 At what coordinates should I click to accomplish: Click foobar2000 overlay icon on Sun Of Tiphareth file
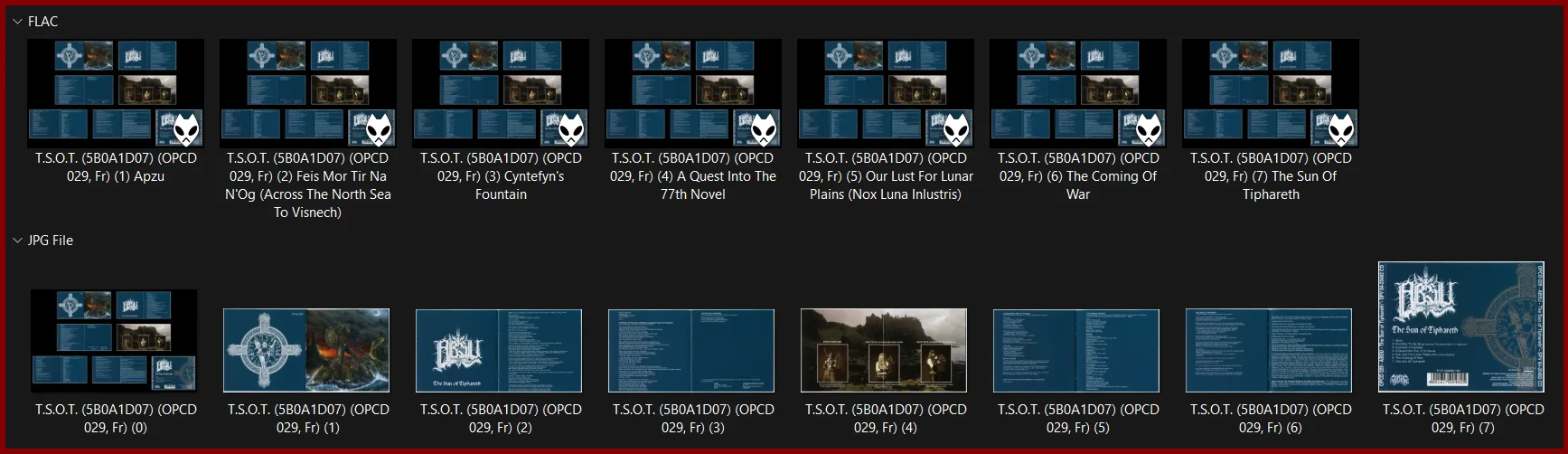point(1341,130)
